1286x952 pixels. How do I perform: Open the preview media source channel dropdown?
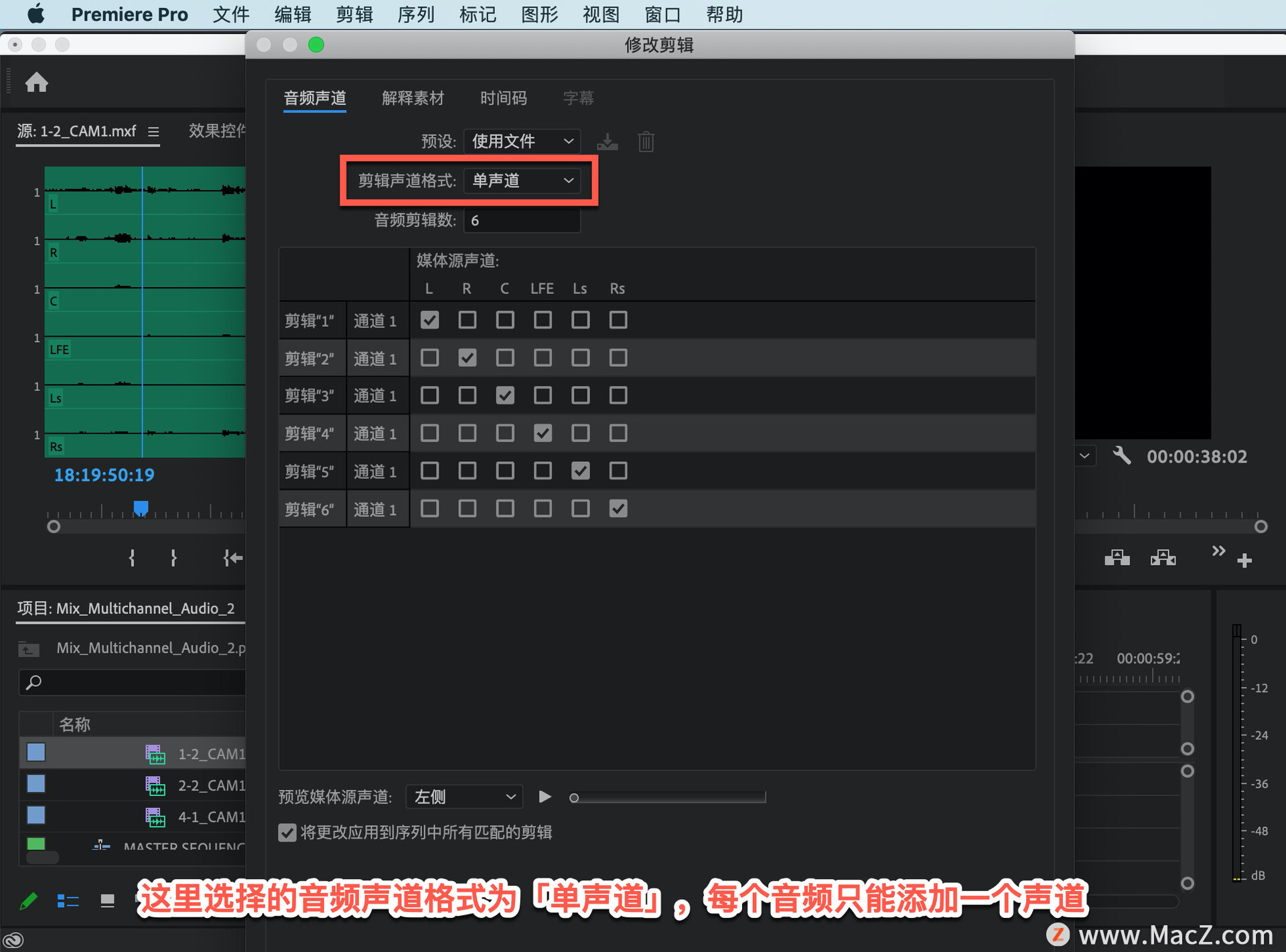(x=464, y=797)
